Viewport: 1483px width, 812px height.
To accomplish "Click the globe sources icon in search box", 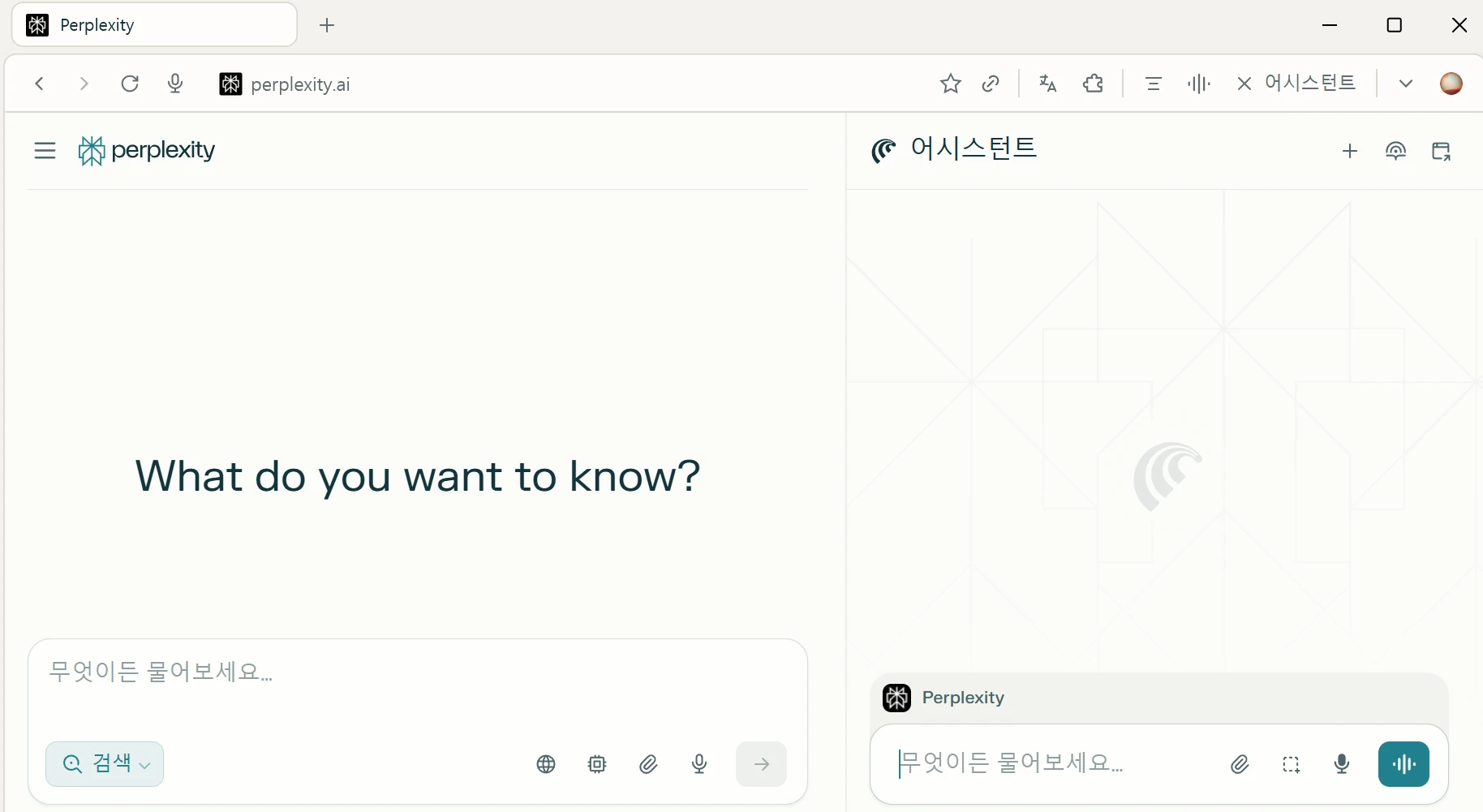I will click(546, 764).
